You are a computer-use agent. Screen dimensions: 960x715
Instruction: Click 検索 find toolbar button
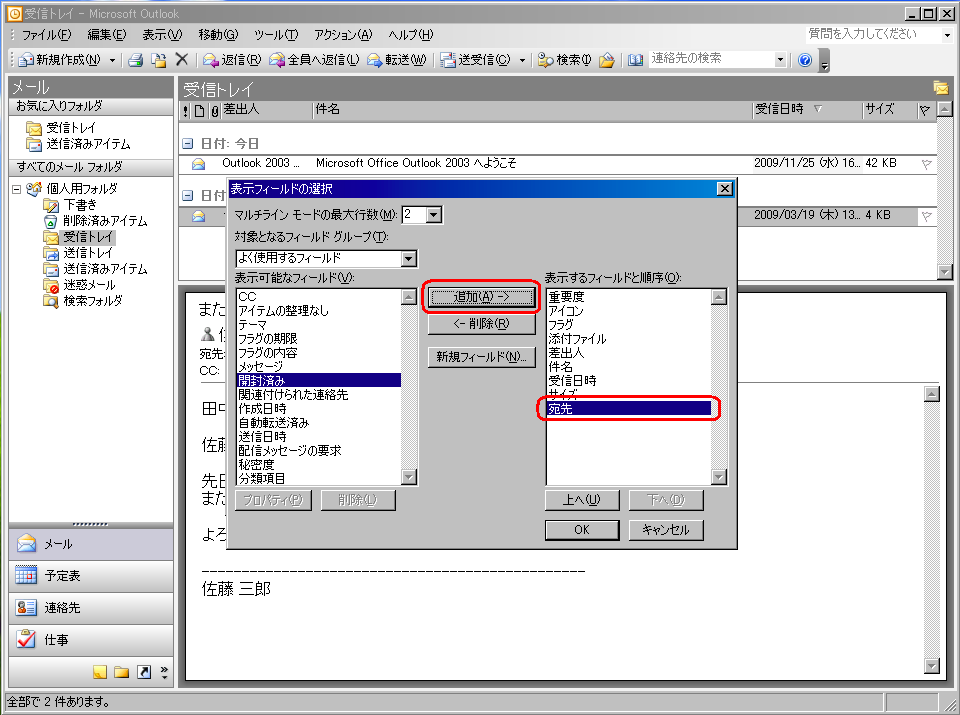pyautogui.click(x=564, y=59)
